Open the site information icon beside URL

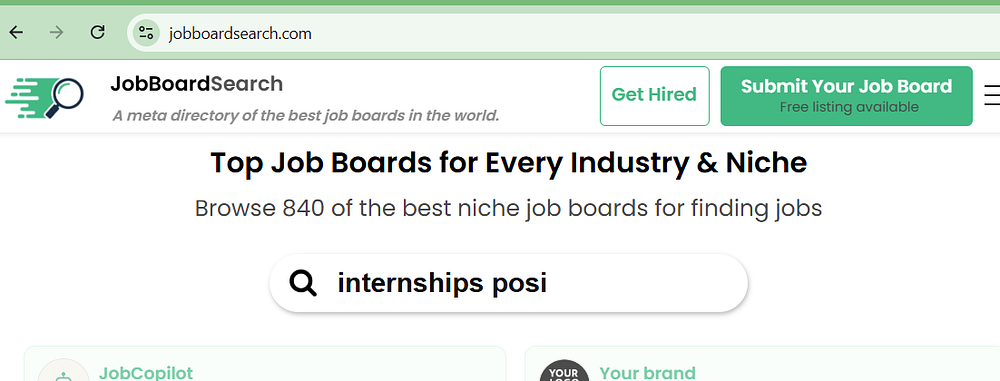click(146, 33)
